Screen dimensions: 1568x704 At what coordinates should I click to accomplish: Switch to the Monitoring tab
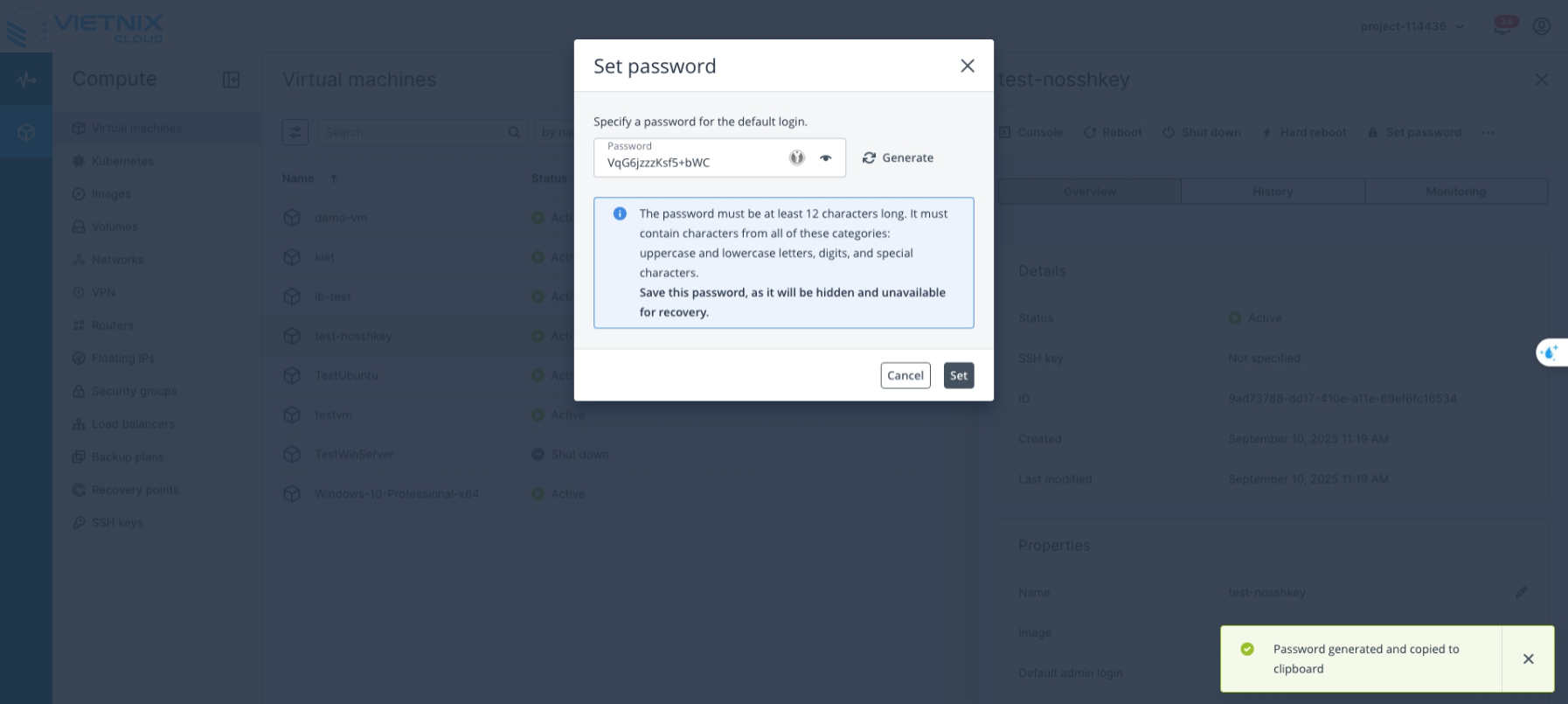pyautogui.click(x=1455, y=191)
